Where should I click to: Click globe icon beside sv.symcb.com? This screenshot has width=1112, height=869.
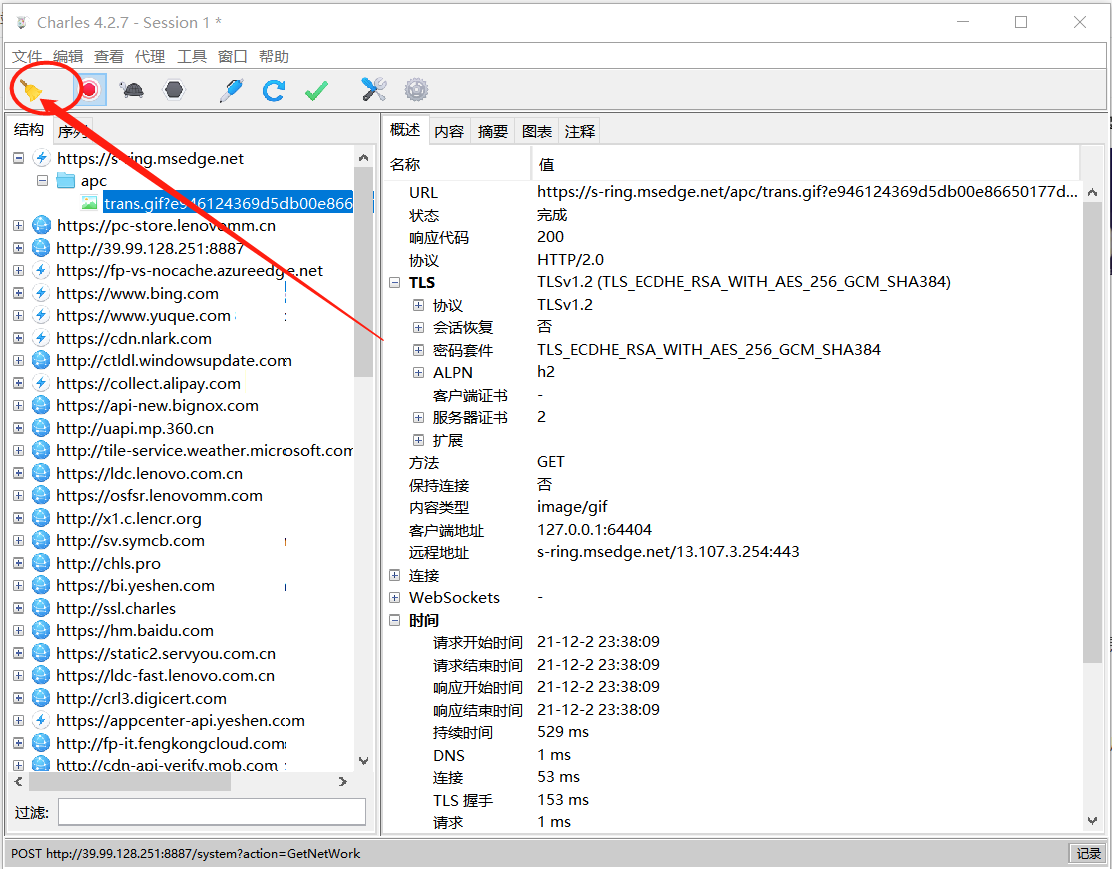point(42,541)
